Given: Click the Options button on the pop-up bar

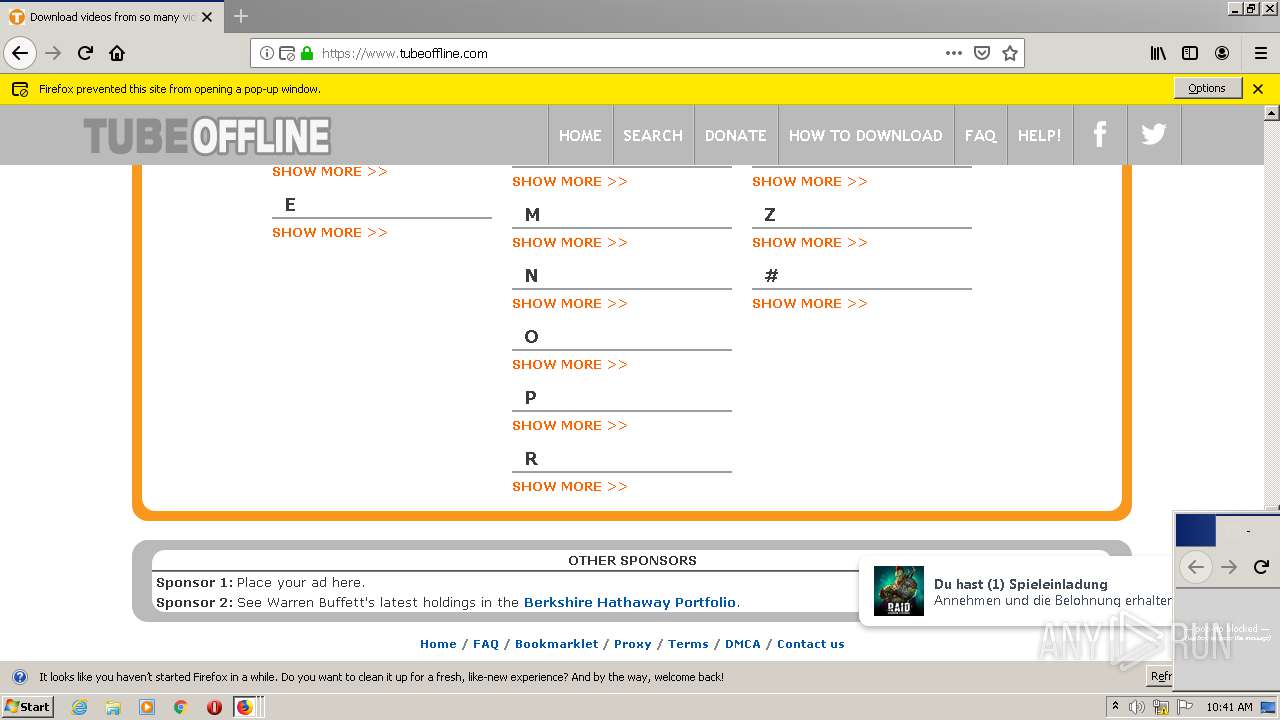Looking at the screenshot, I should (x=1207, y=88).
